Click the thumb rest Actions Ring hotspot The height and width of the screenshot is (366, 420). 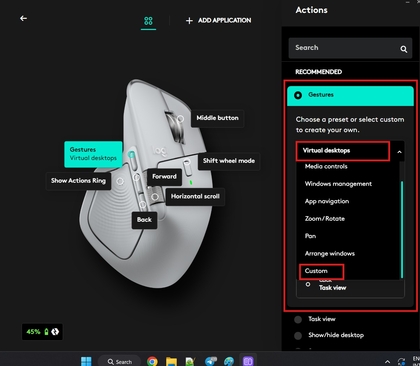[x=120, y=181]
